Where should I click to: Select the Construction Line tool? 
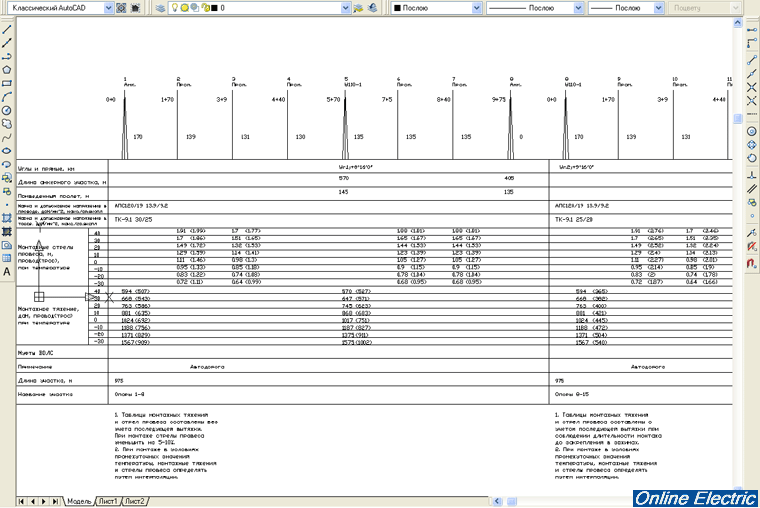7,43
